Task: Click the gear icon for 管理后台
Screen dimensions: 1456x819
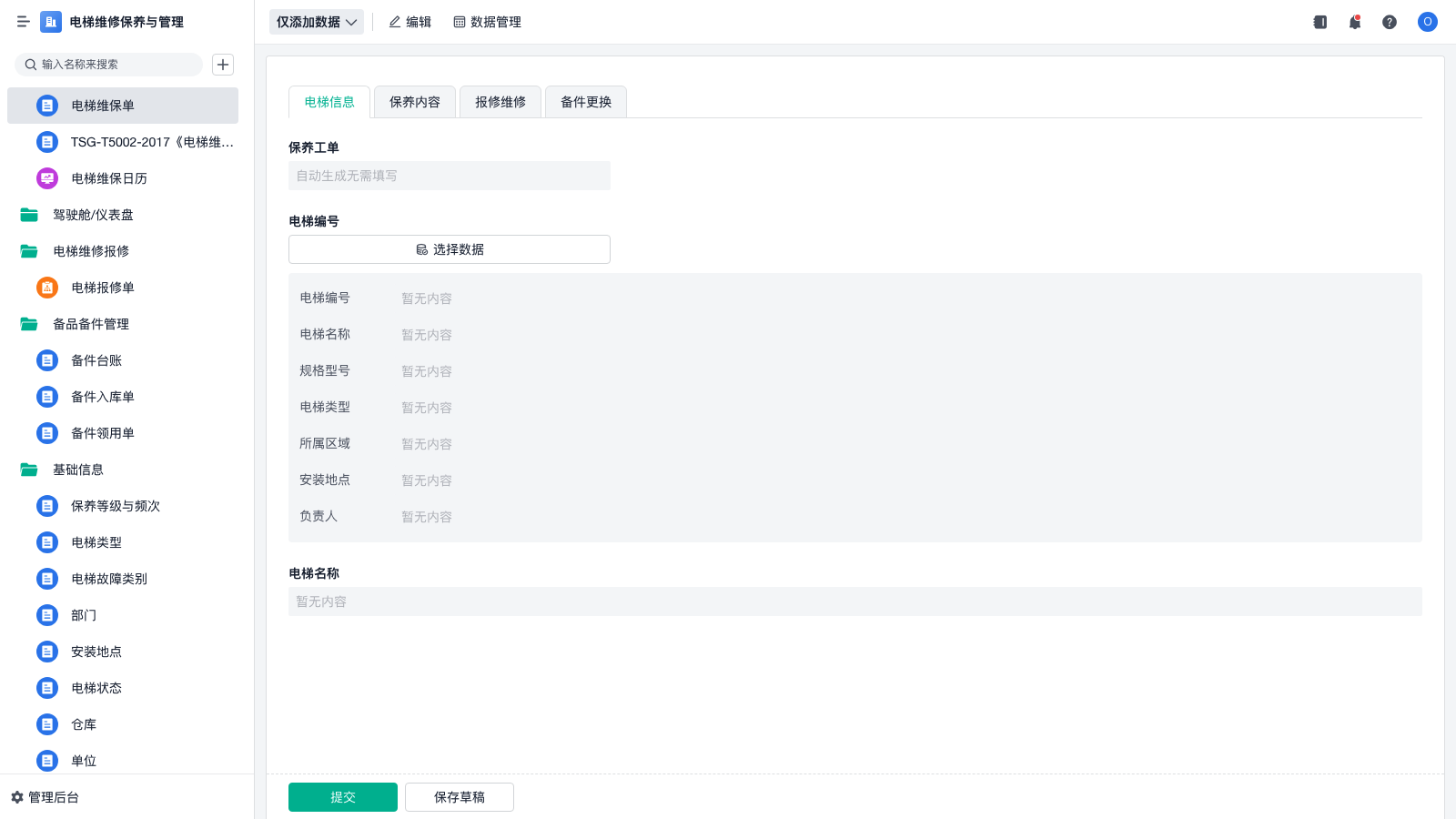Action: 17,797
